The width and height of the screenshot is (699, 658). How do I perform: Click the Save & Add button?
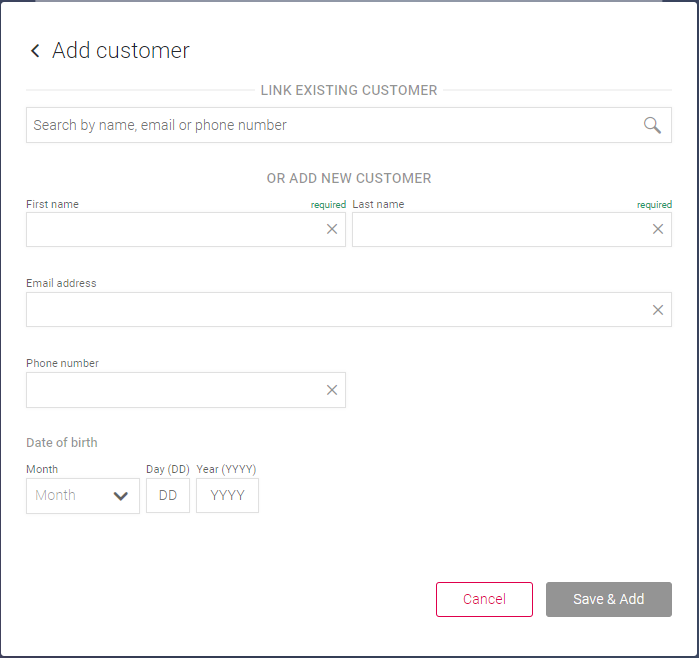pos(609,599)
